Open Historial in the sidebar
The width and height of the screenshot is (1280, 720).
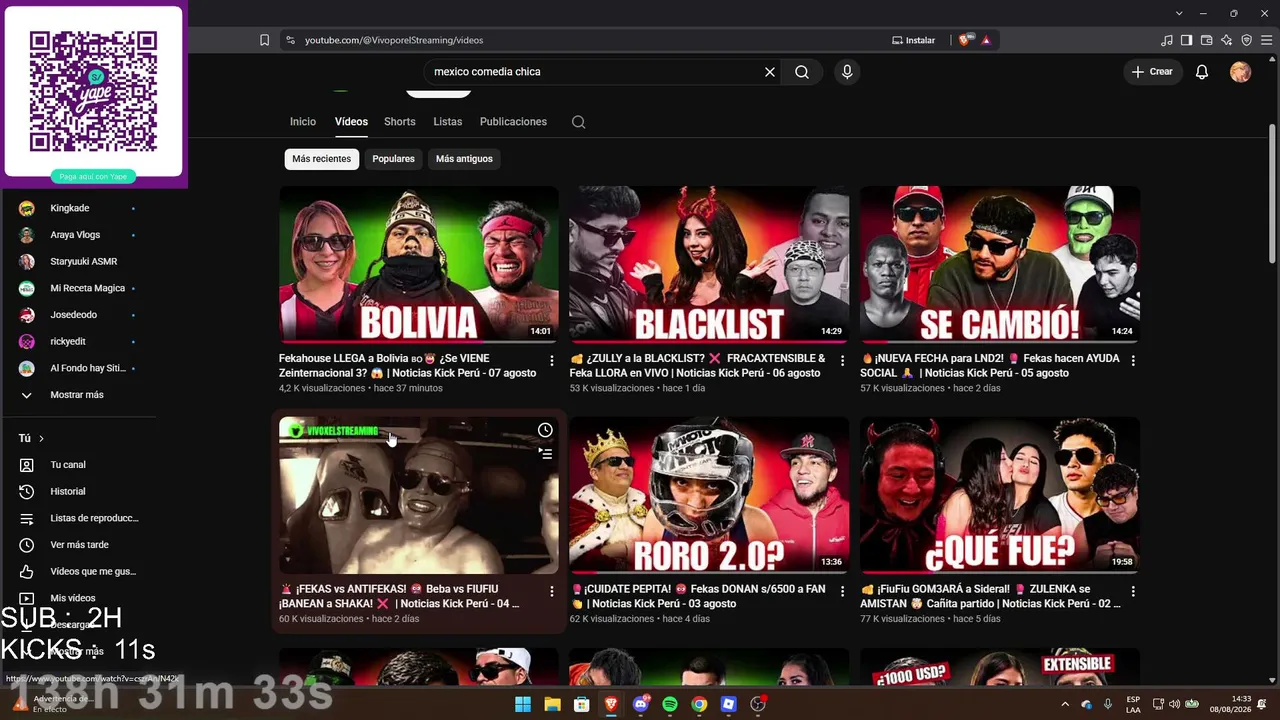coord(68,491)
